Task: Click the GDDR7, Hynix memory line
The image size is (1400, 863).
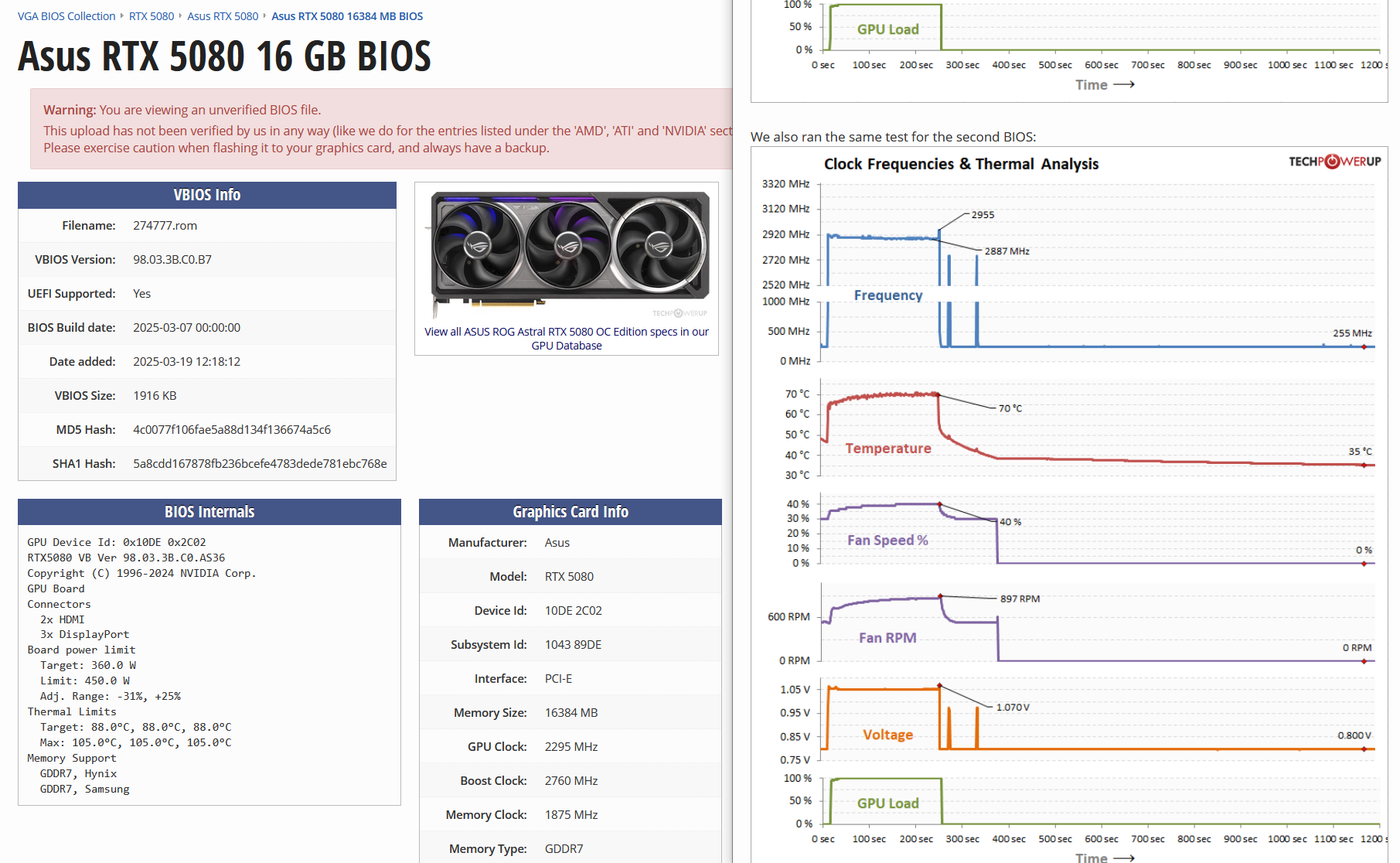Action: coord(79,773)
